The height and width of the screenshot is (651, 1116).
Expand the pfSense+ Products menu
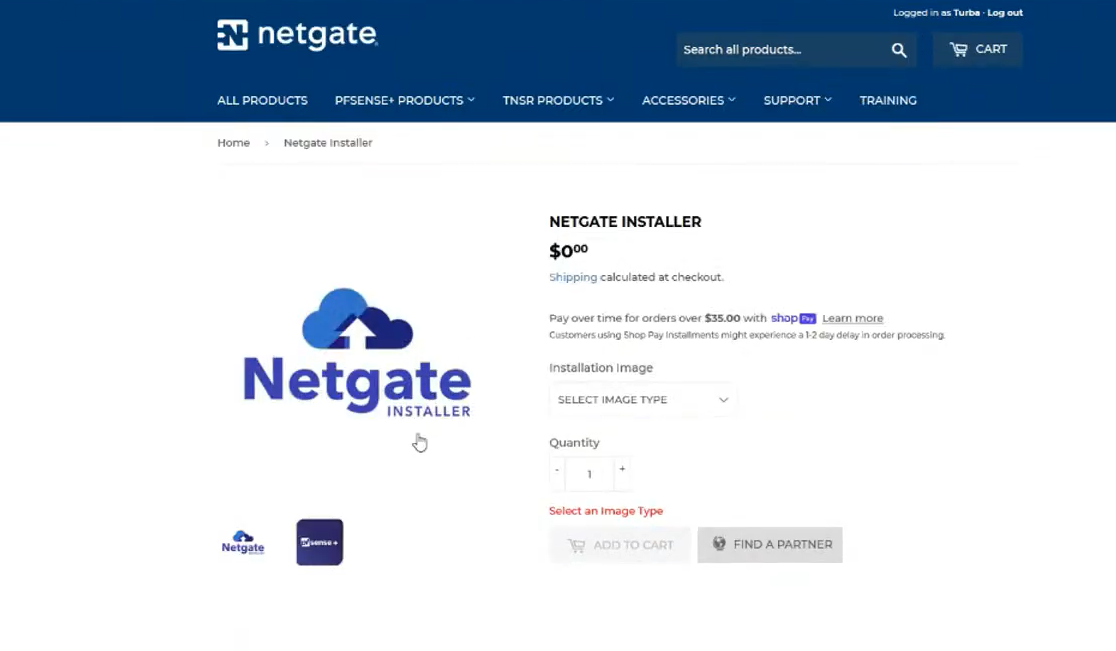(404, 100)
